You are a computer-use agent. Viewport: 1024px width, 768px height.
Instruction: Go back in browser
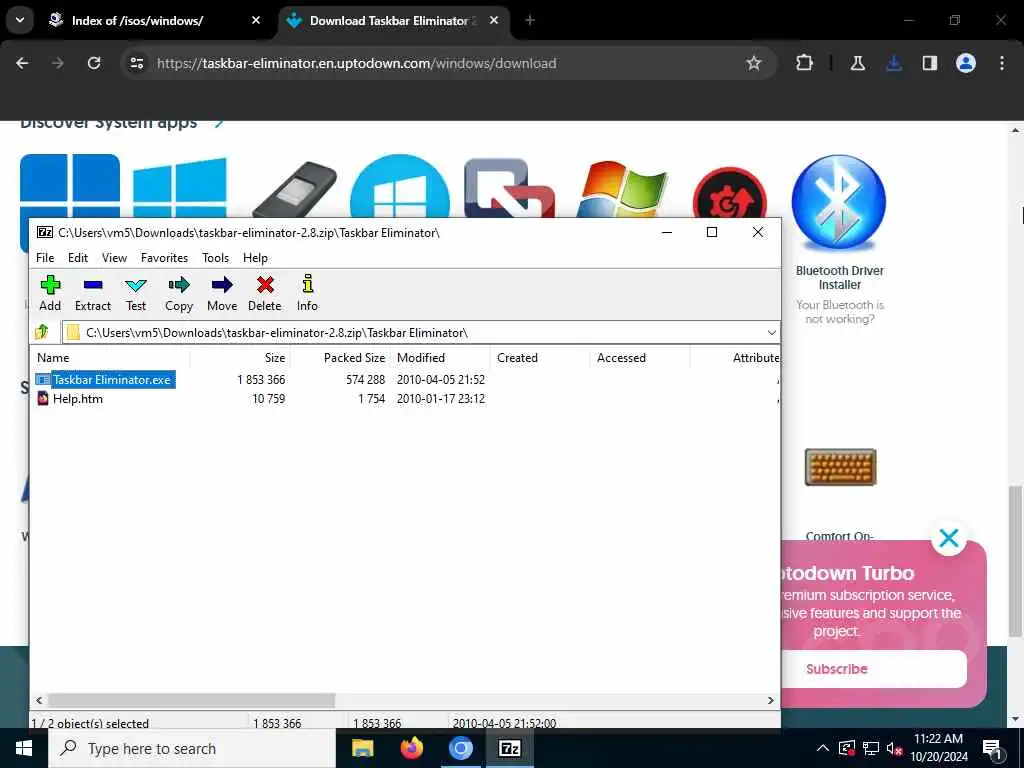22,63
